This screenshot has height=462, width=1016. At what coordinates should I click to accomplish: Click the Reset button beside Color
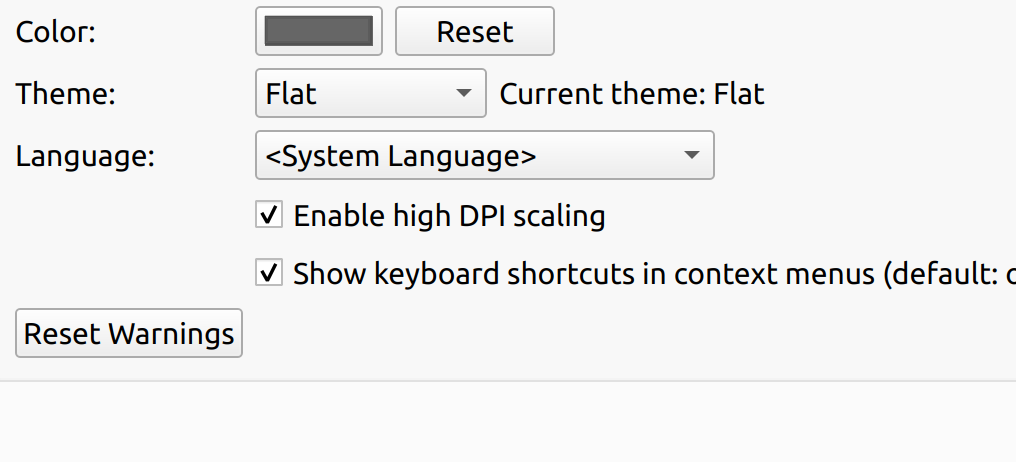coord(475,32)
